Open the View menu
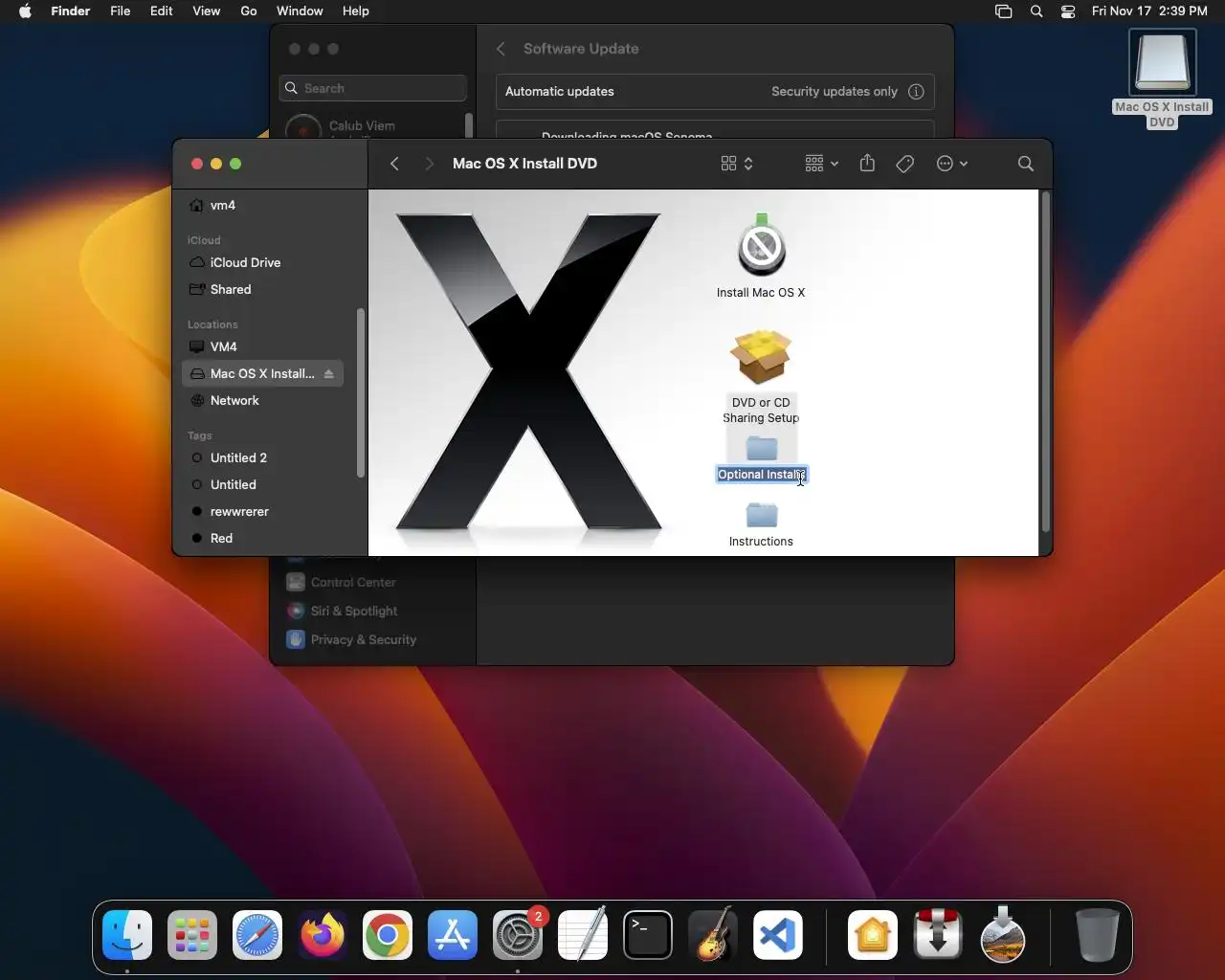 (x=207, y=11)
